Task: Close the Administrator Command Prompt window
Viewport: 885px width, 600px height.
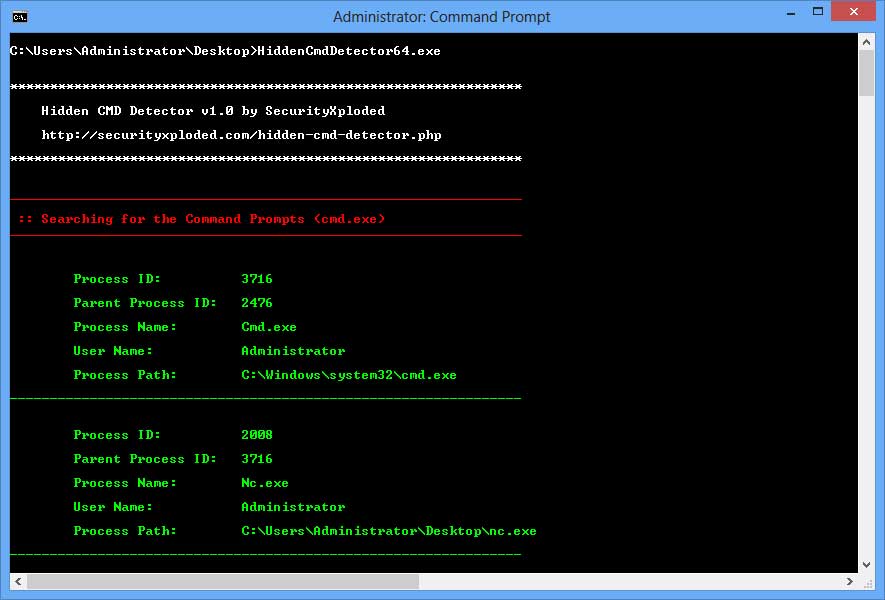Action: tap(853, 12)
